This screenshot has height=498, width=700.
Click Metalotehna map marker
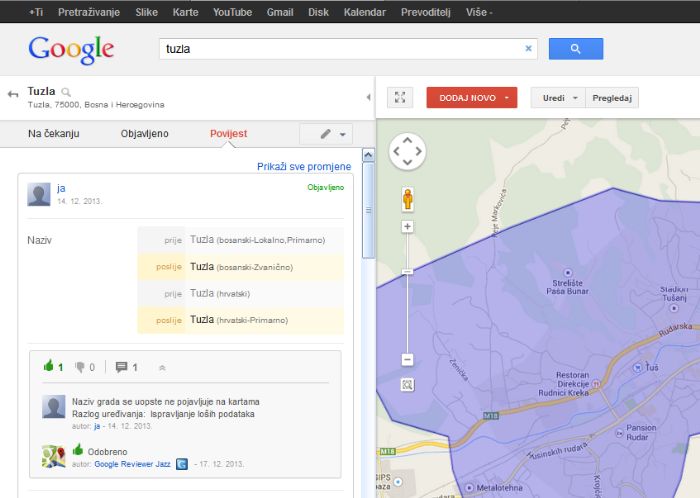coord(469,487)
